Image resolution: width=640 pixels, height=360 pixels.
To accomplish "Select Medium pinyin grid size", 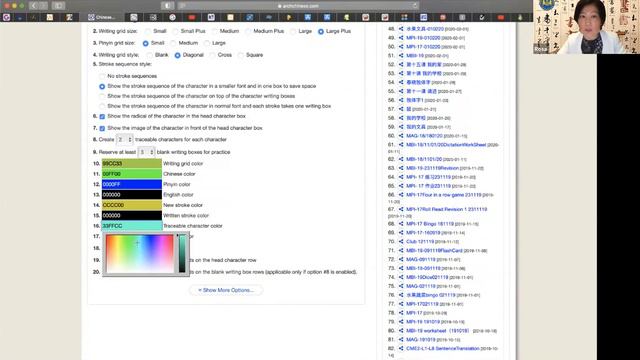I will point(173,43).
